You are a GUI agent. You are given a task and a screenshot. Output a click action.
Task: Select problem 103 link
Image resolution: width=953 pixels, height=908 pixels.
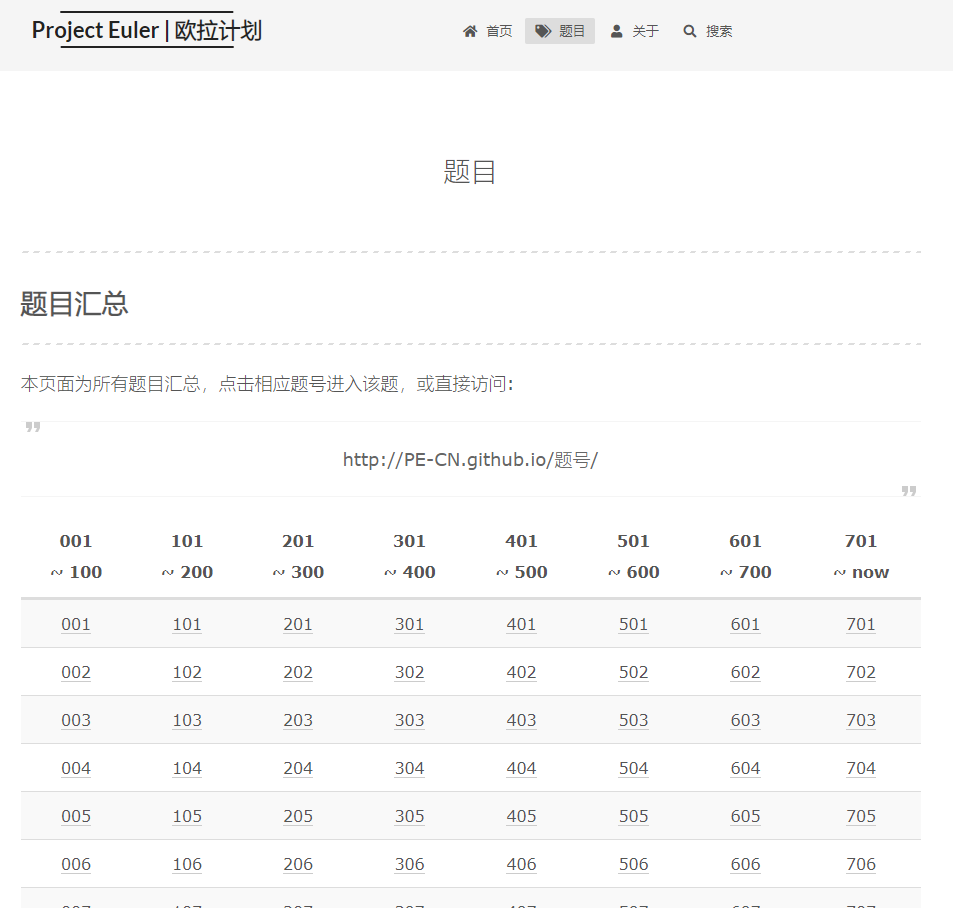click(187, 720)
